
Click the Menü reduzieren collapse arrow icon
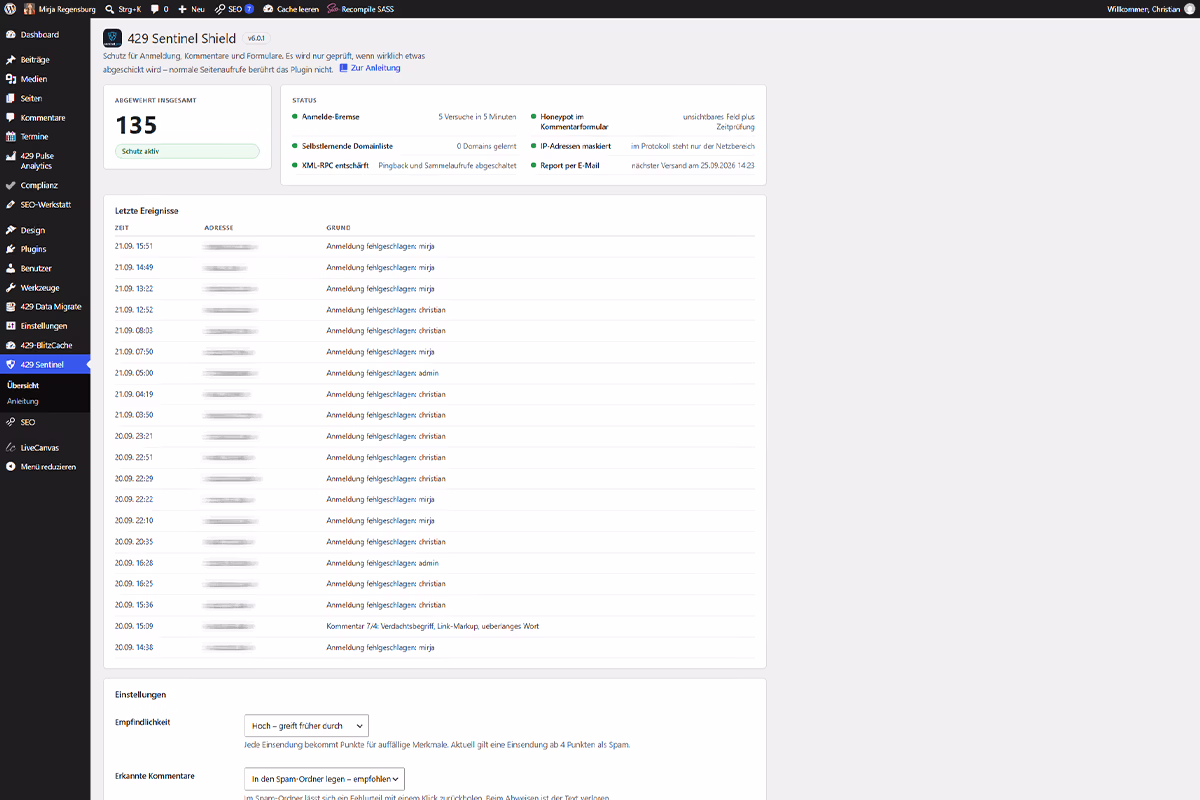point(10,467)
